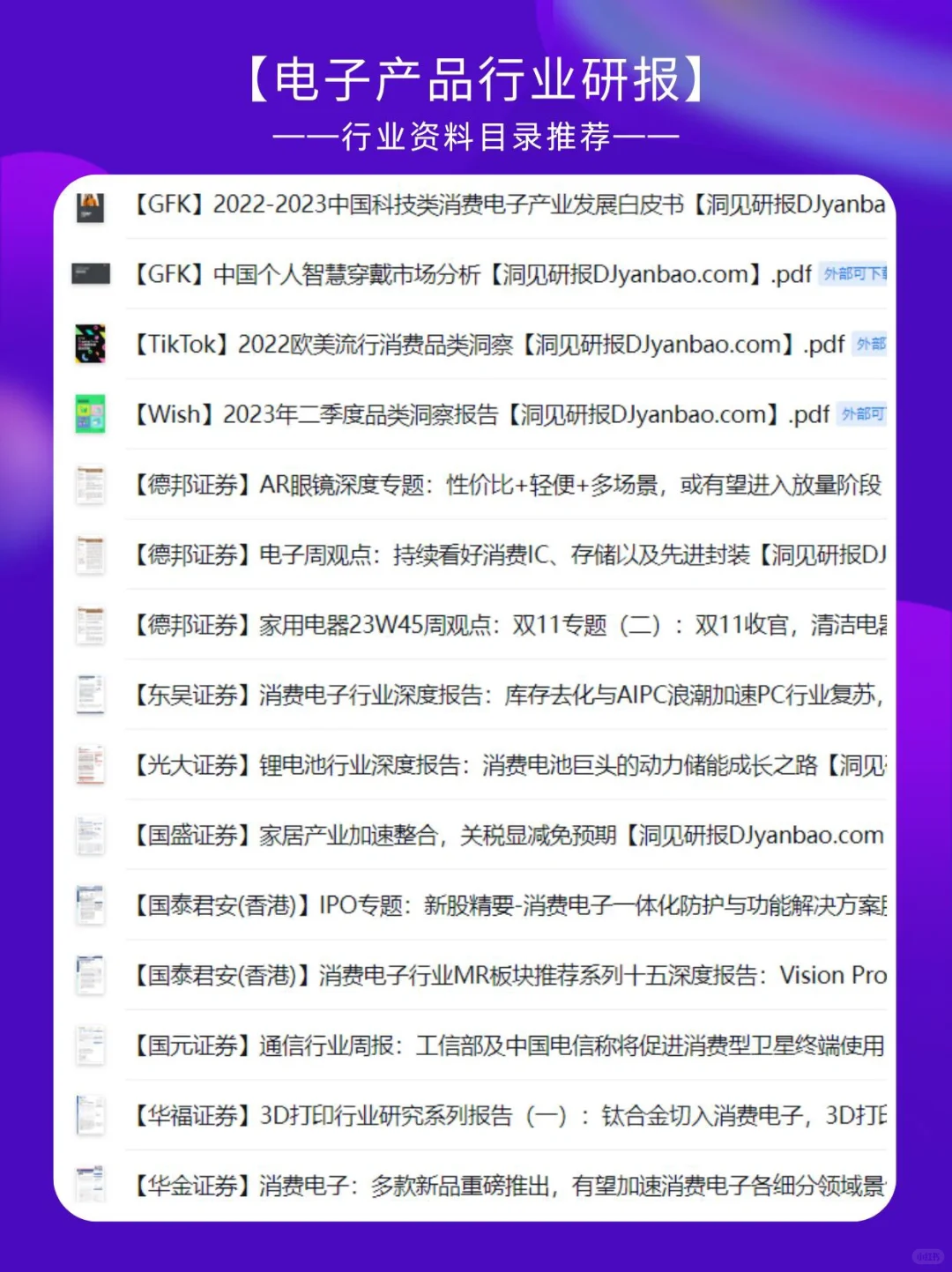The height and width of the screenshot is (1272, 952).
Task: Click the 【电子产品行业研报】 heading
Action: click(476, 80)
